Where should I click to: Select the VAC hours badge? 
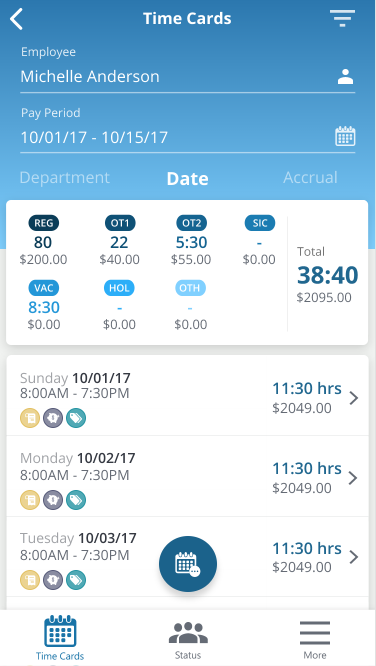[44, 288]
